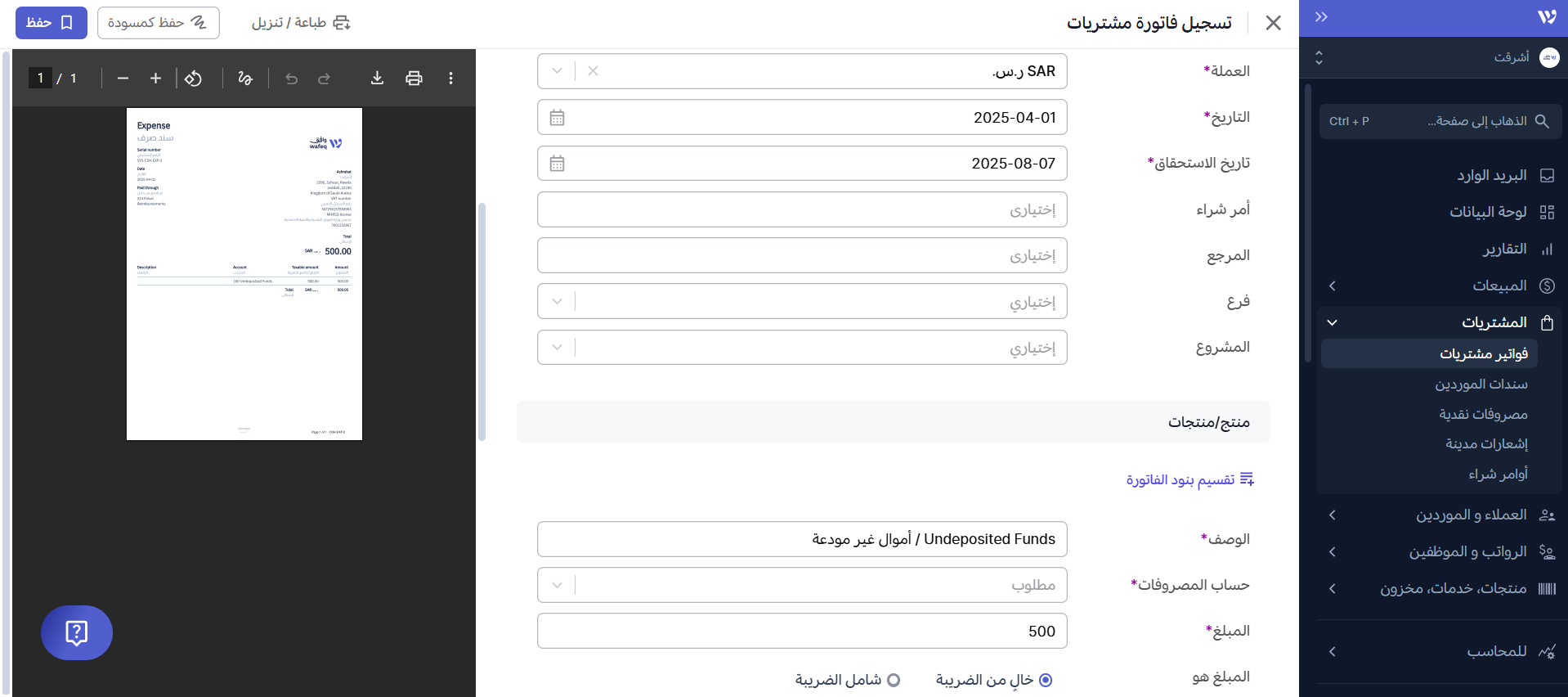Open the date calendar picker for 2025-04-01
The height and width of the screenshot is (697, 1568).
point(557,118)
